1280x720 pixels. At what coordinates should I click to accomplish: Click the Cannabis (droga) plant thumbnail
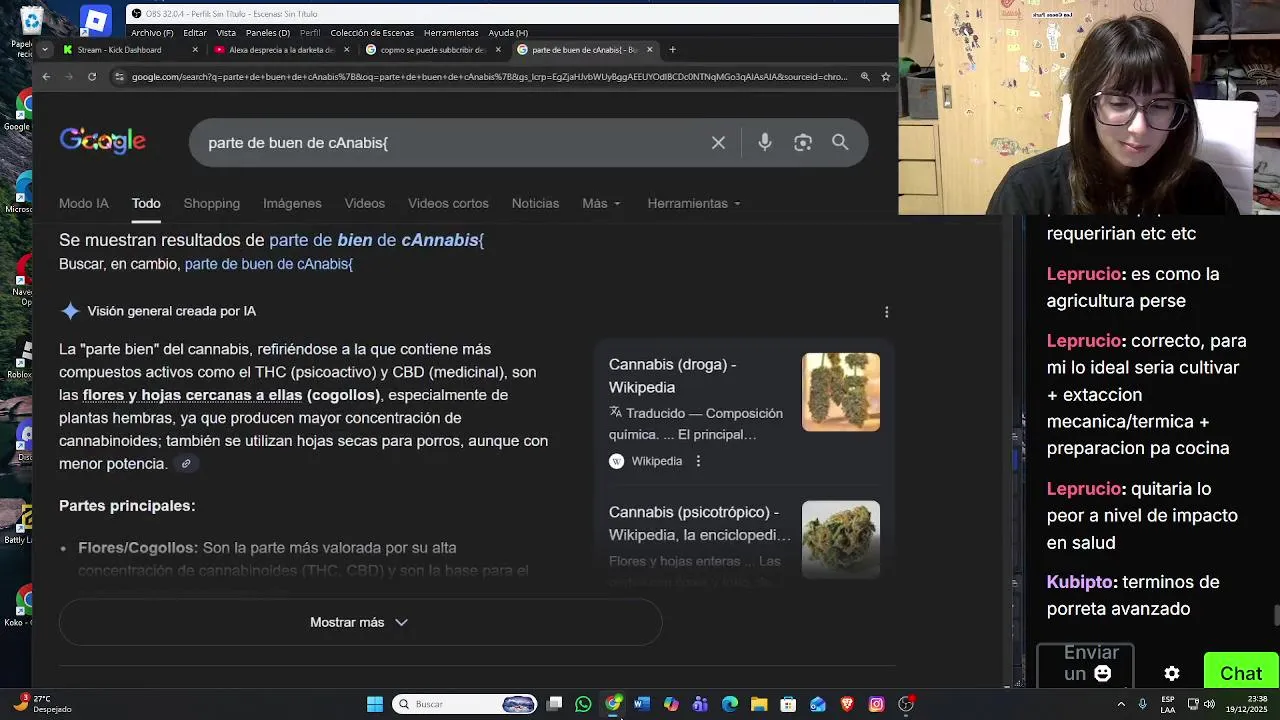841,392
